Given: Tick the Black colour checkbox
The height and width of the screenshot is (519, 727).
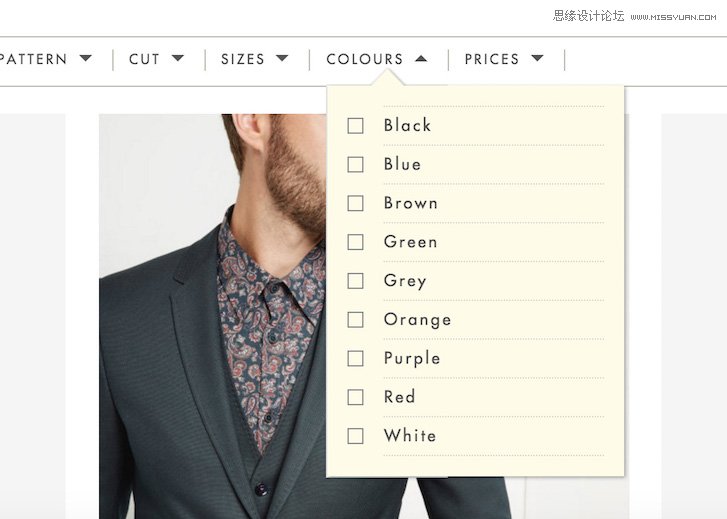Looking at the screenshot, I should tap(355, 126).
